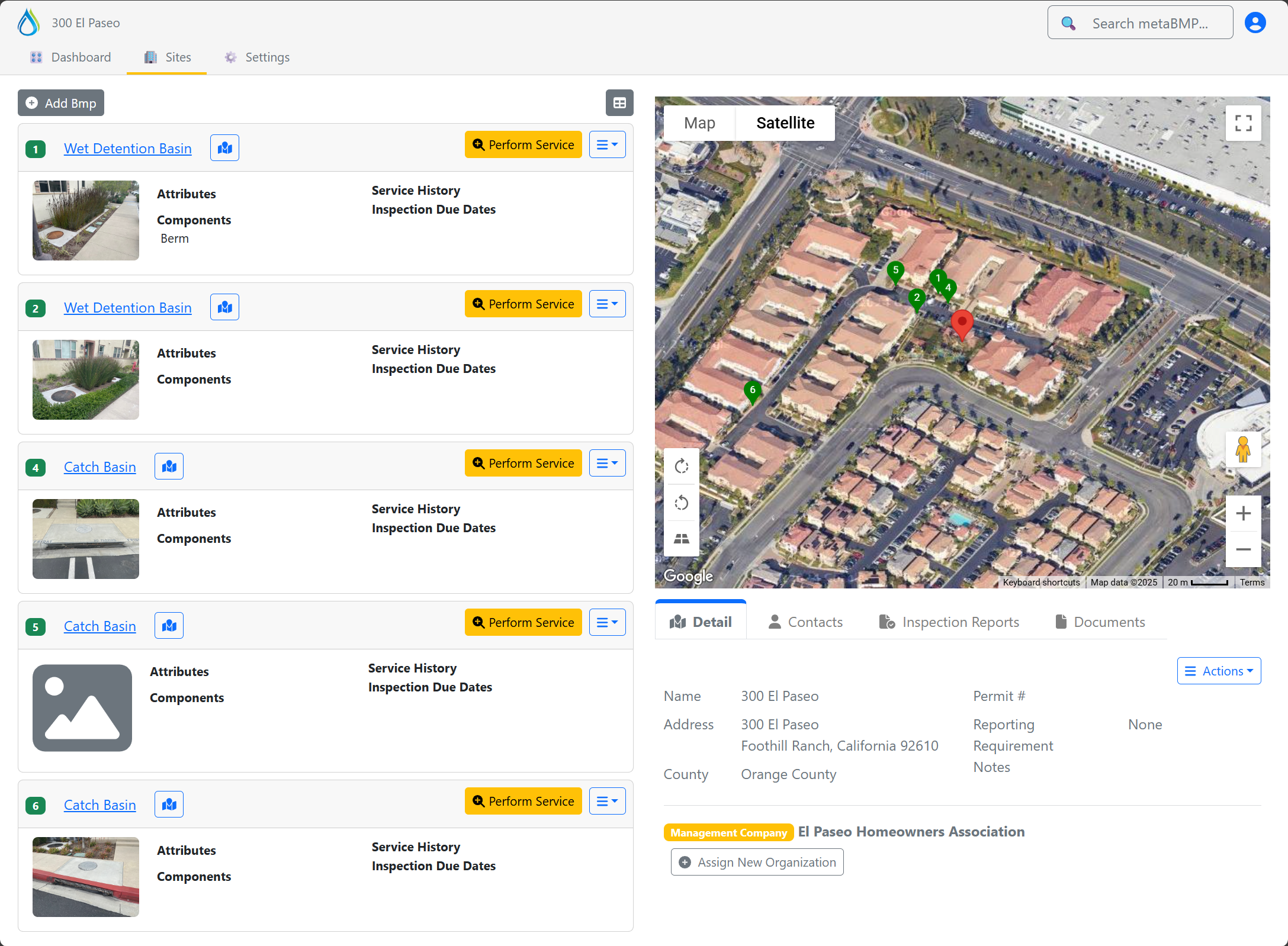
Task: Click the map Terms link
Action: click(x=1252, y=583)
